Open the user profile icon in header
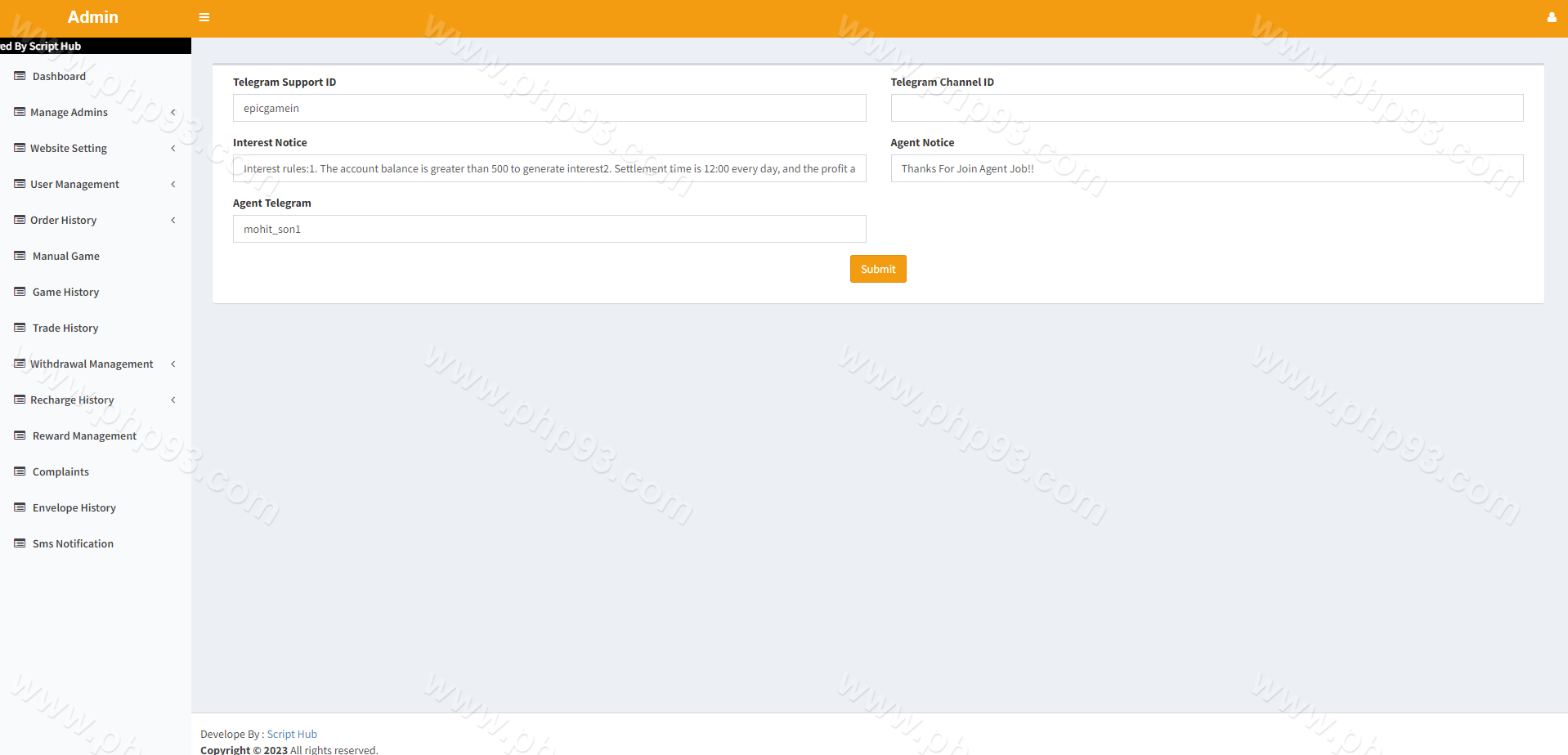 tap(1551, 17)
